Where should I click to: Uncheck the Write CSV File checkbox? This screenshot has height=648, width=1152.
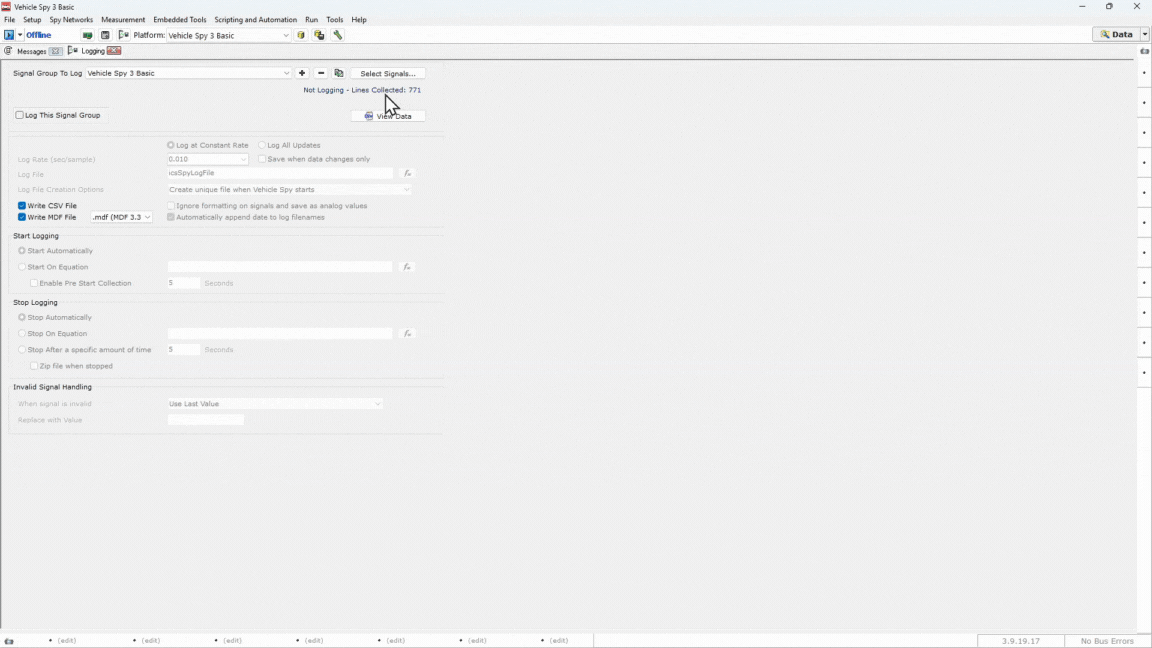[22, 205]
